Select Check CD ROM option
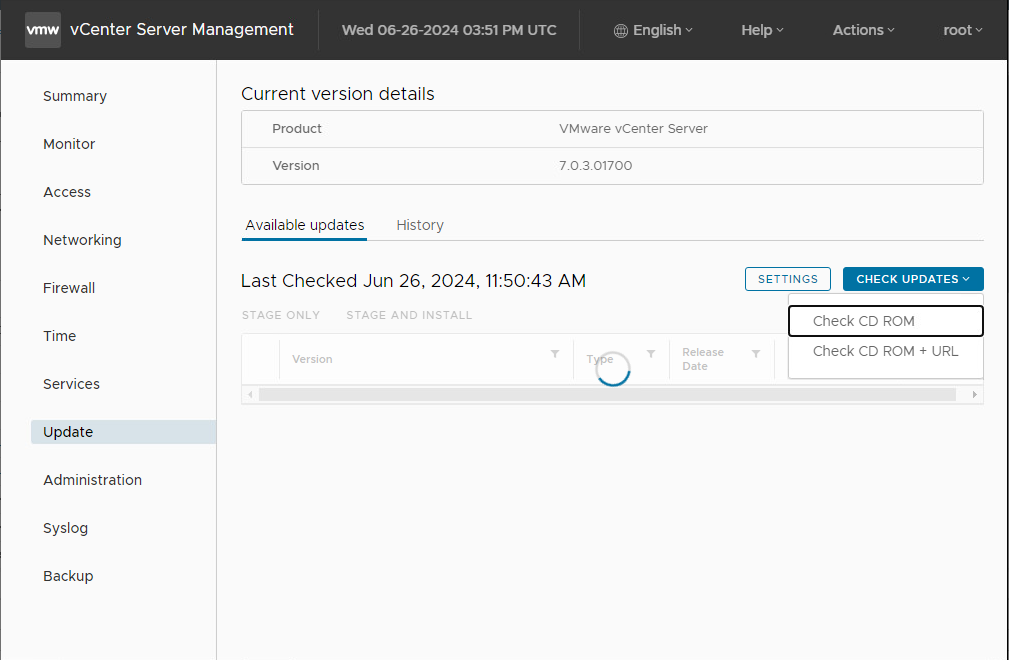1009x660 pixels. pyautogui.click(x=885, y=321)
